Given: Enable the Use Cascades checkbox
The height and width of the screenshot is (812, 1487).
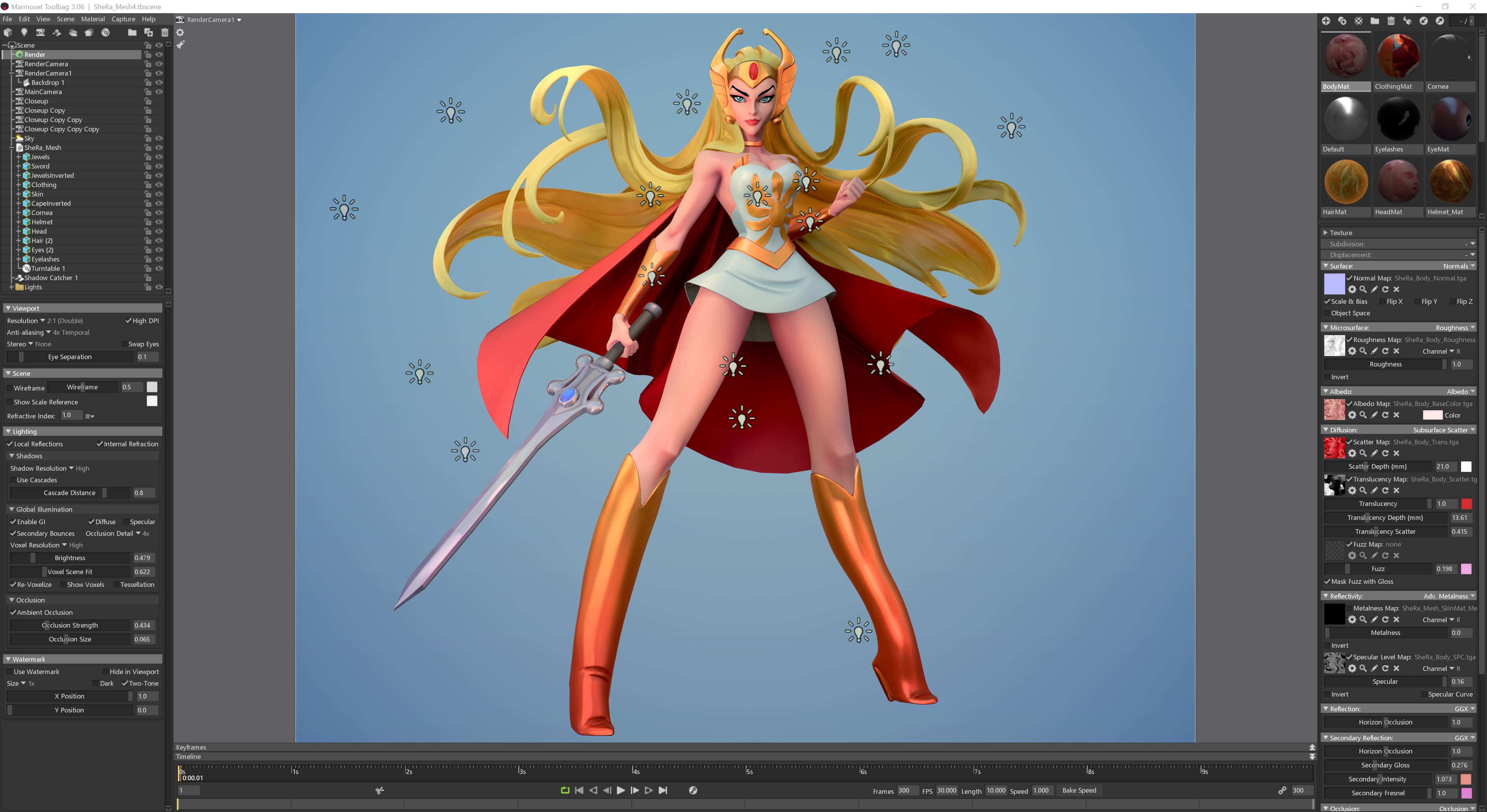Looking at the screenshot, I should pyautogui.click(x=13, y=480).
